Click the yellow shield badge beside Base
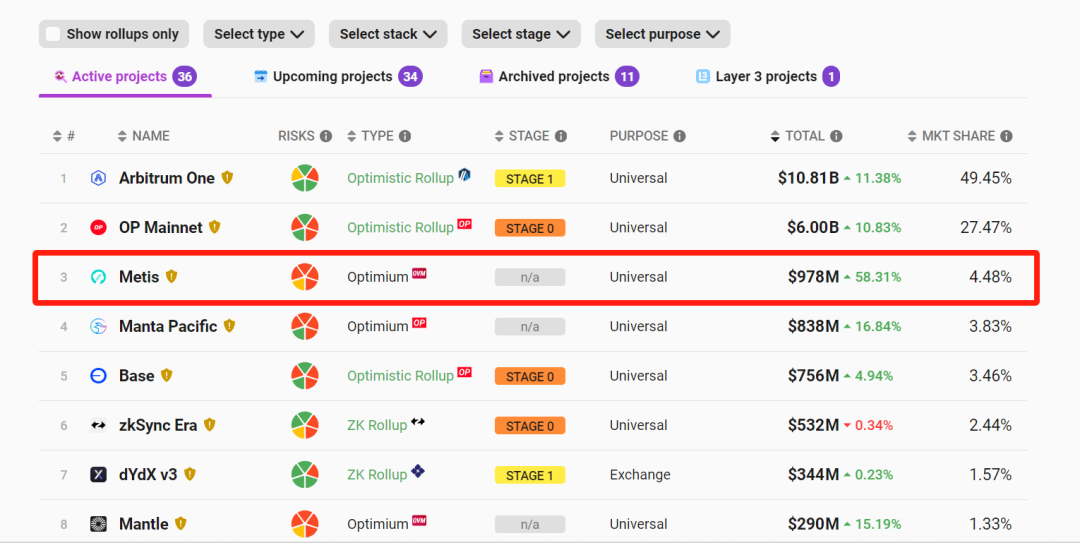This screenshot has height=543, width=1080. pyautogui.click(x=166, y=376)
